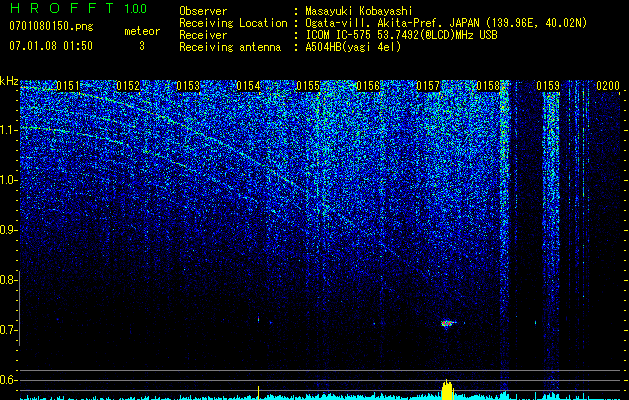The height and width of the screenshot is (400, 629).
Task: Click the 0155 time marker
Action: pos(308,86)
